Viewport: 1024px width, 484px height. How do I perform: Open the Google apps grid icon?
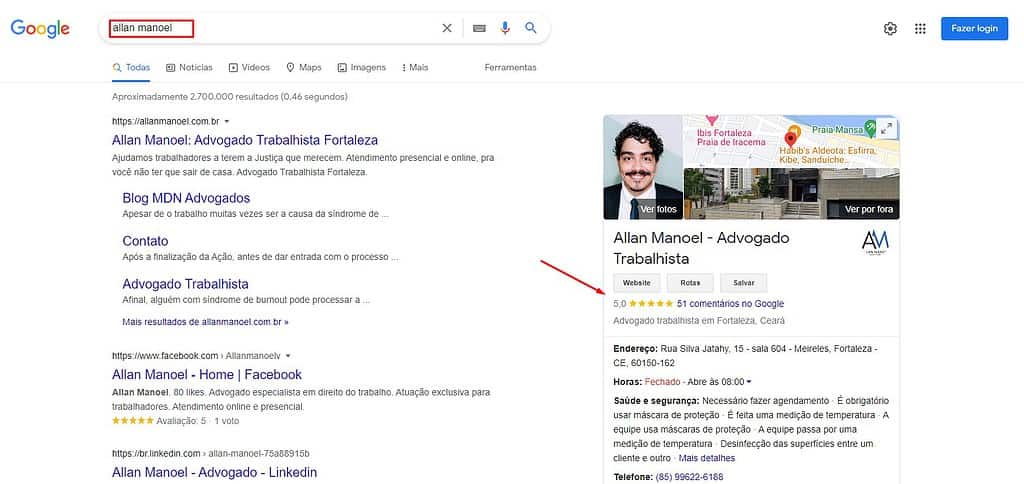[x=920, y=28]
